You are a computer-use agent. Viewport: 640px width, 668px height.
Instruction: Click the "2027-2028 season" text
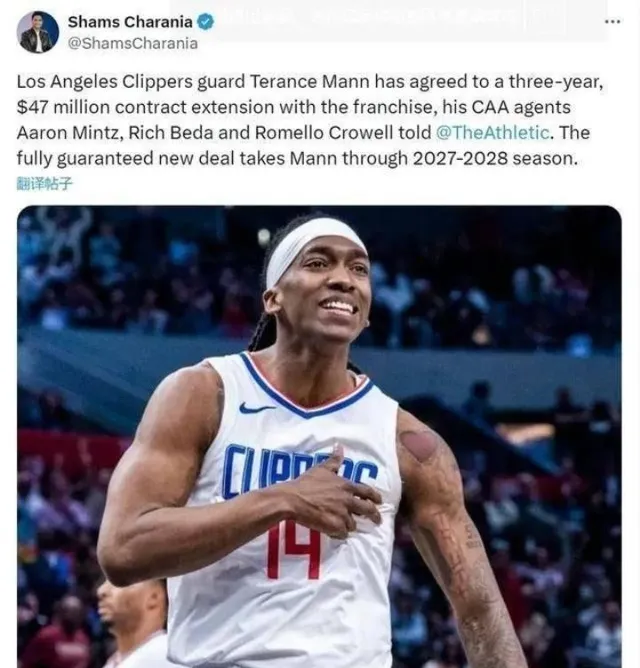tap(495, 158)
